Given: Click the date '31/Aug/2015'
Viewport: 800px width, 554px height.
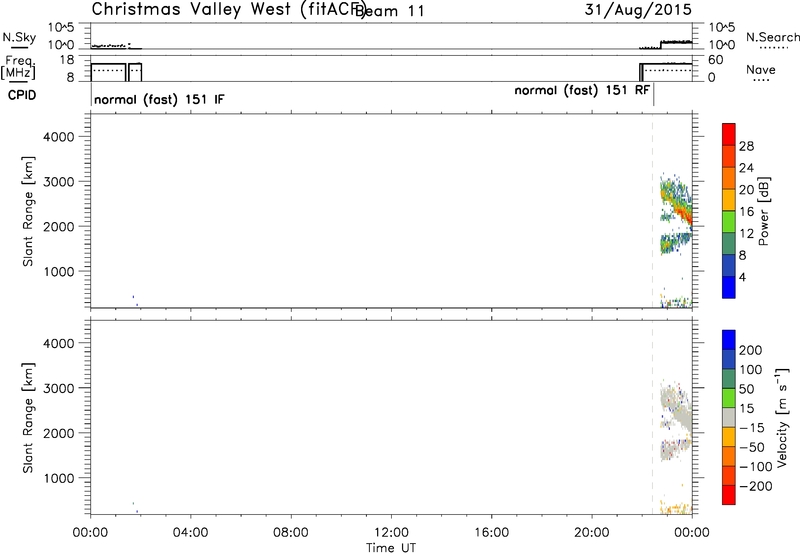Looking at the screenshot, I should [638, 10].
